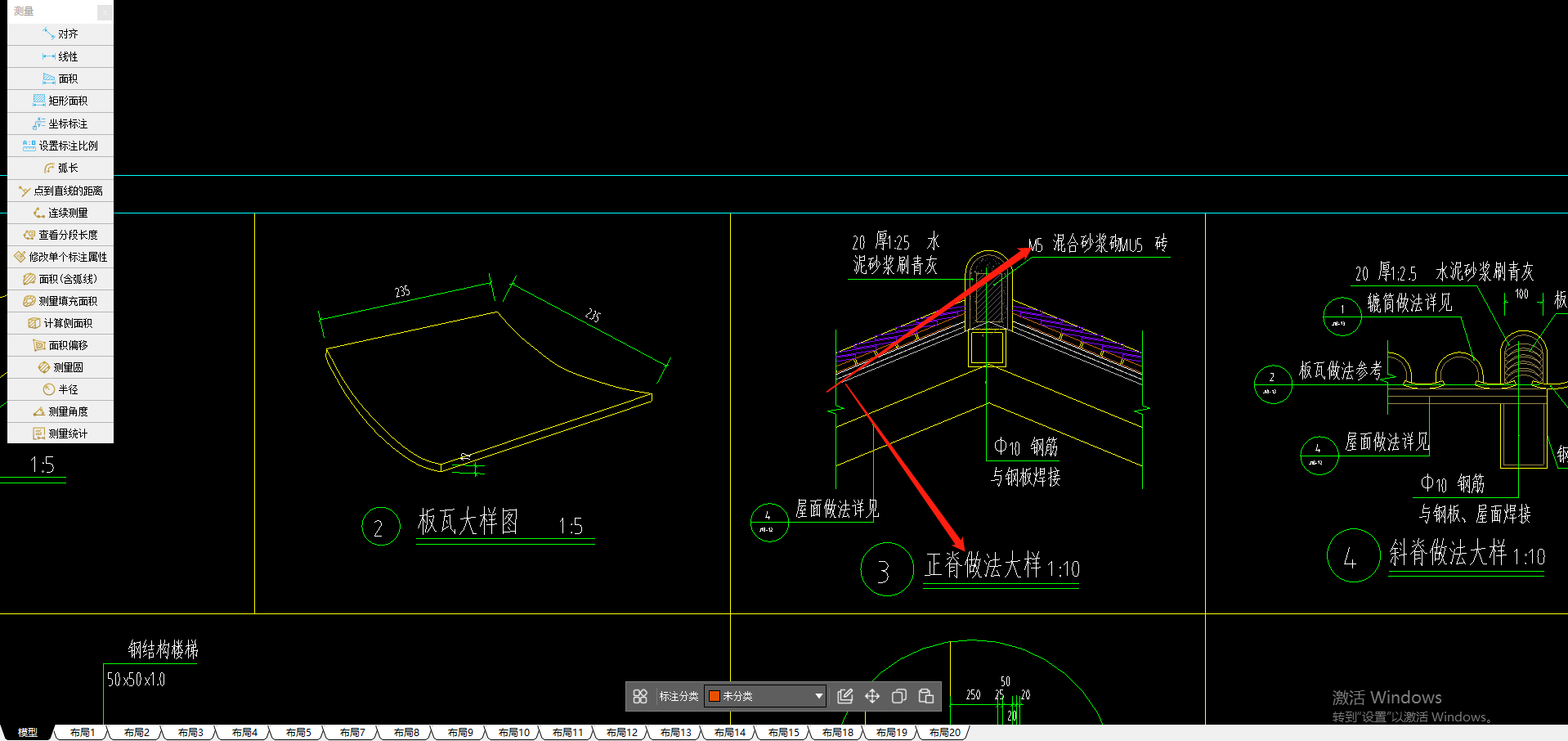
Task: Click the M5 混合砂浆砌MU5 砖 annotation
Action: 1098,244
